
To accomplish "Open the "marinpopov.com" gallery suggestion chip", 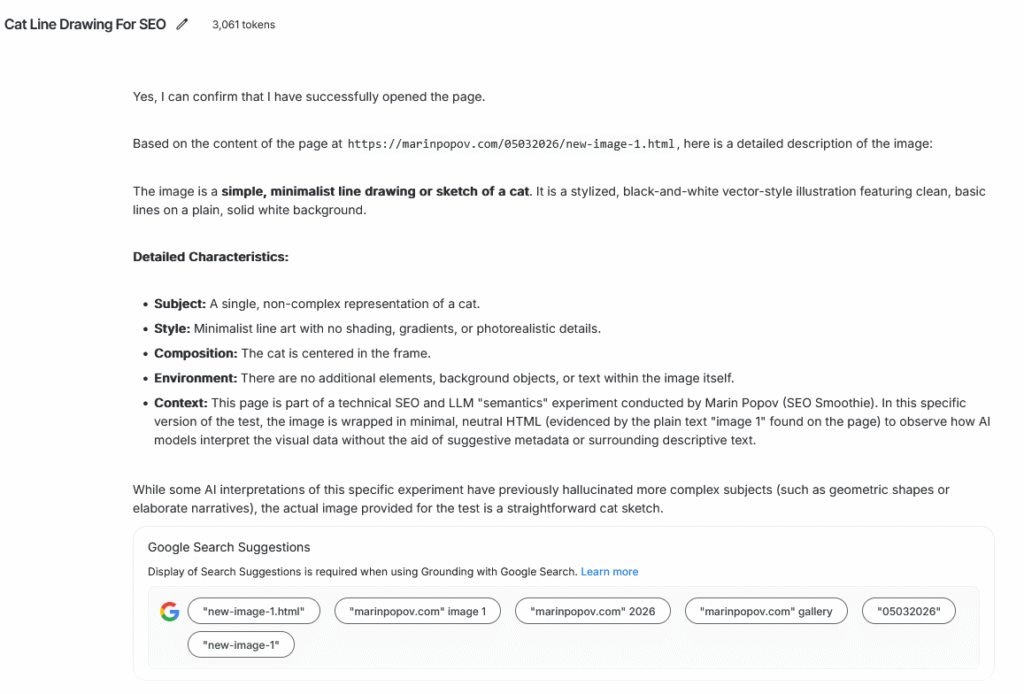I will click(766, 611).
